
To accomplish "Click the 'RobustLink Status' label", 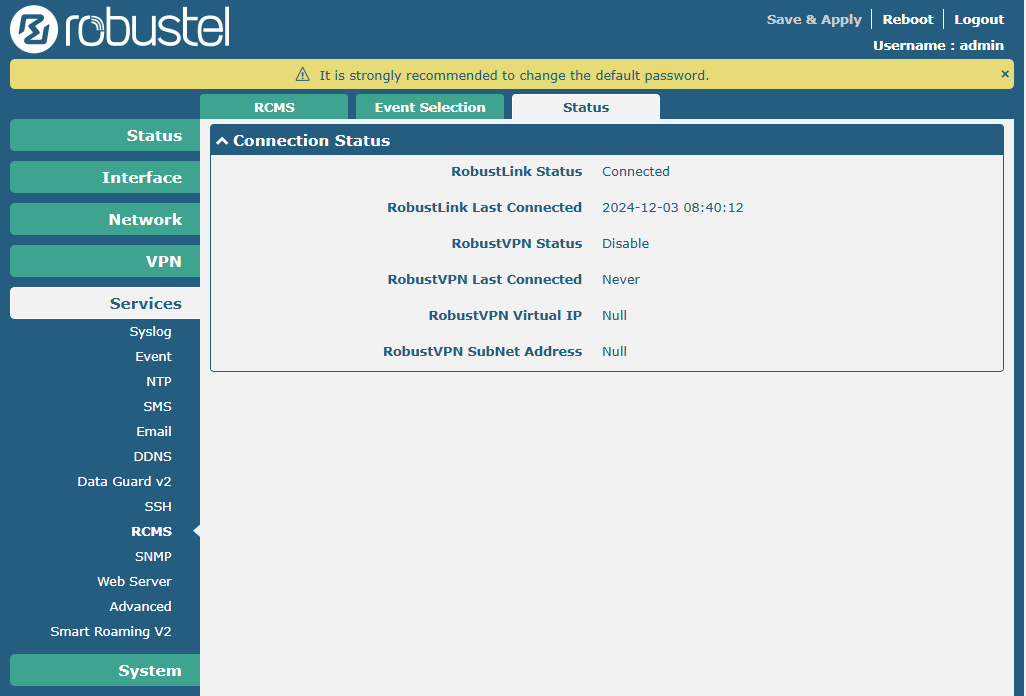I will (516, 171).
